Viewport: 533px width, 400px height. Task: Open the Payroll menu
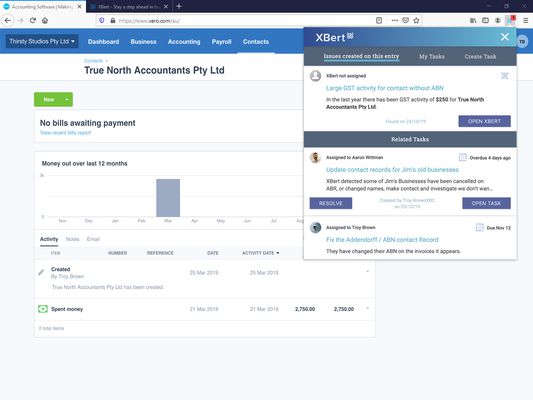coord(221,41)
